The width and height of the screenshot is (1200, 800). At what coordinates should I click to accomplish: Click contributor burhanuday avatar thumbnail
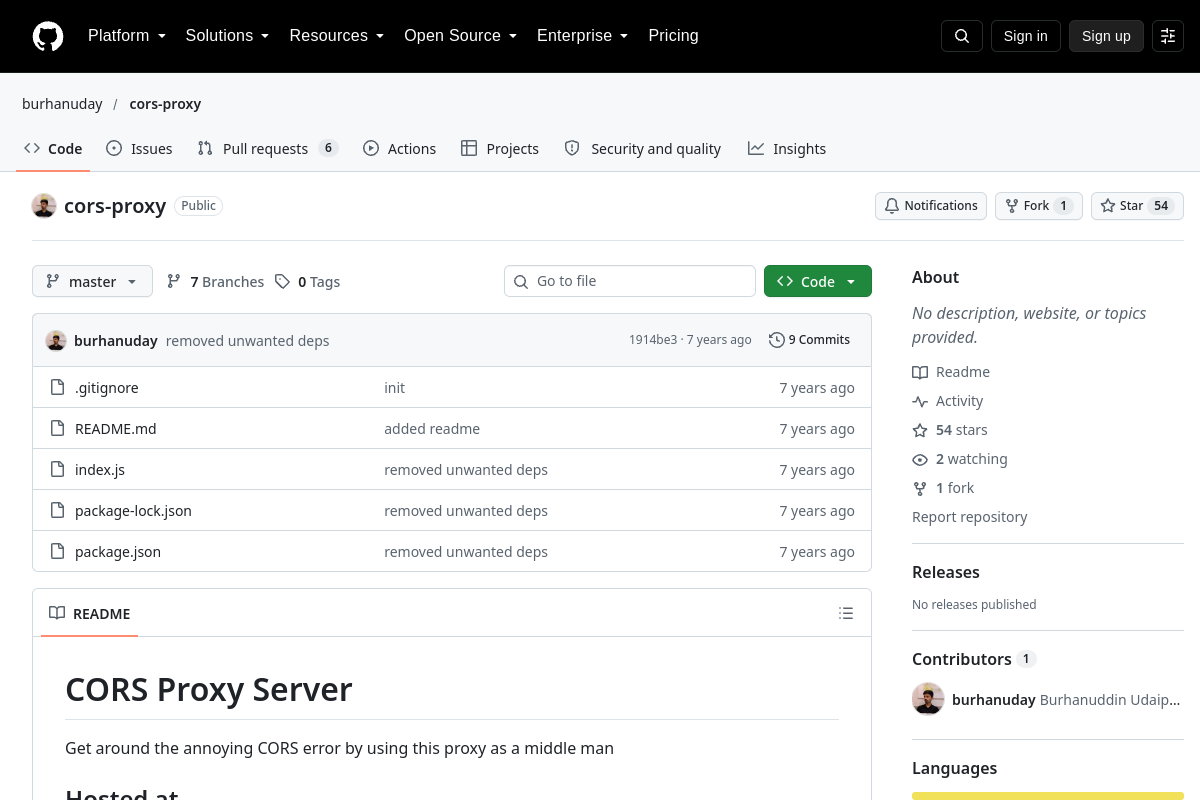pyautogui.click(x=928, y=699)
